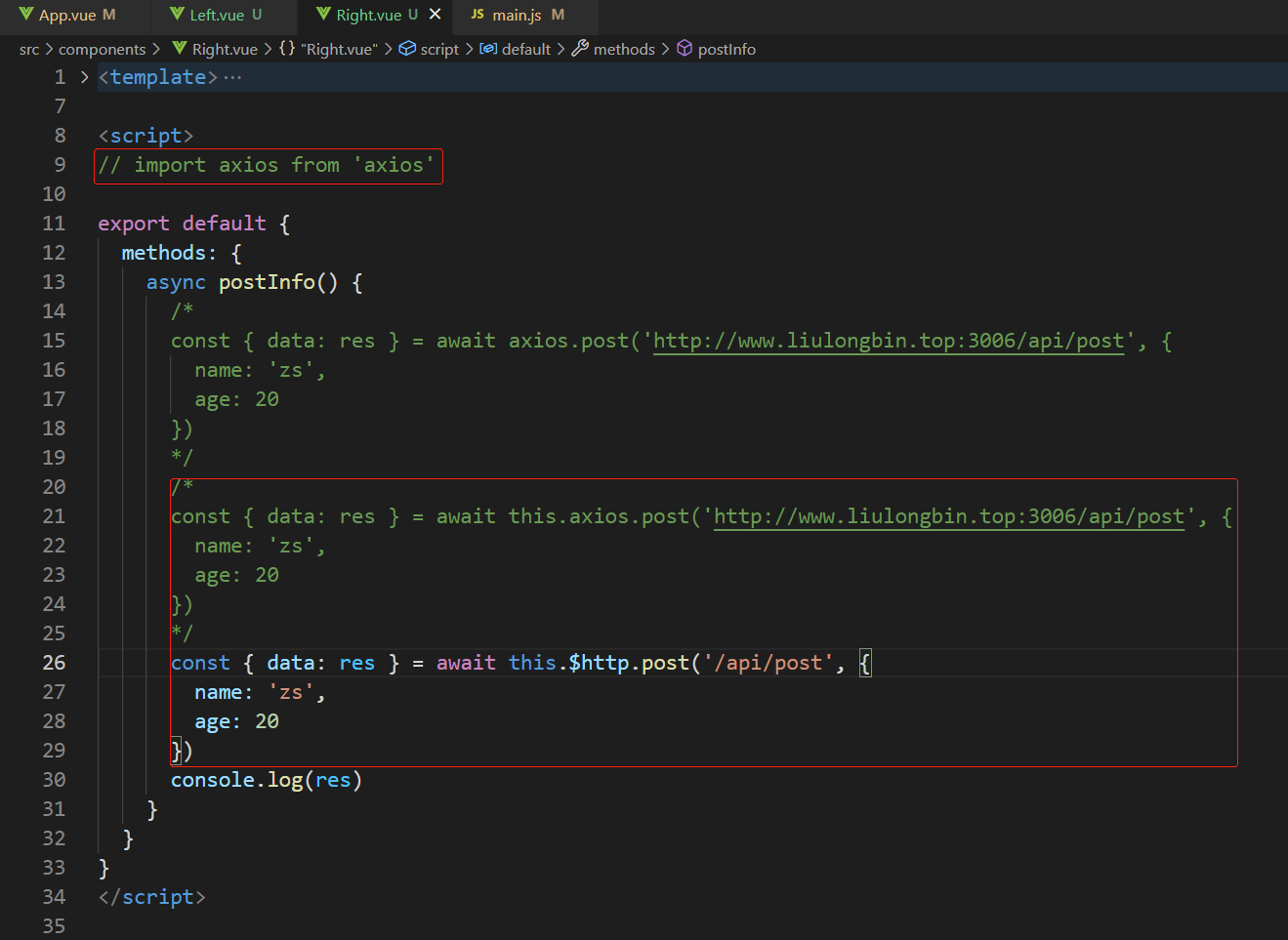
Task: Place cursor on the opening script tag
Action: point(145,136)
